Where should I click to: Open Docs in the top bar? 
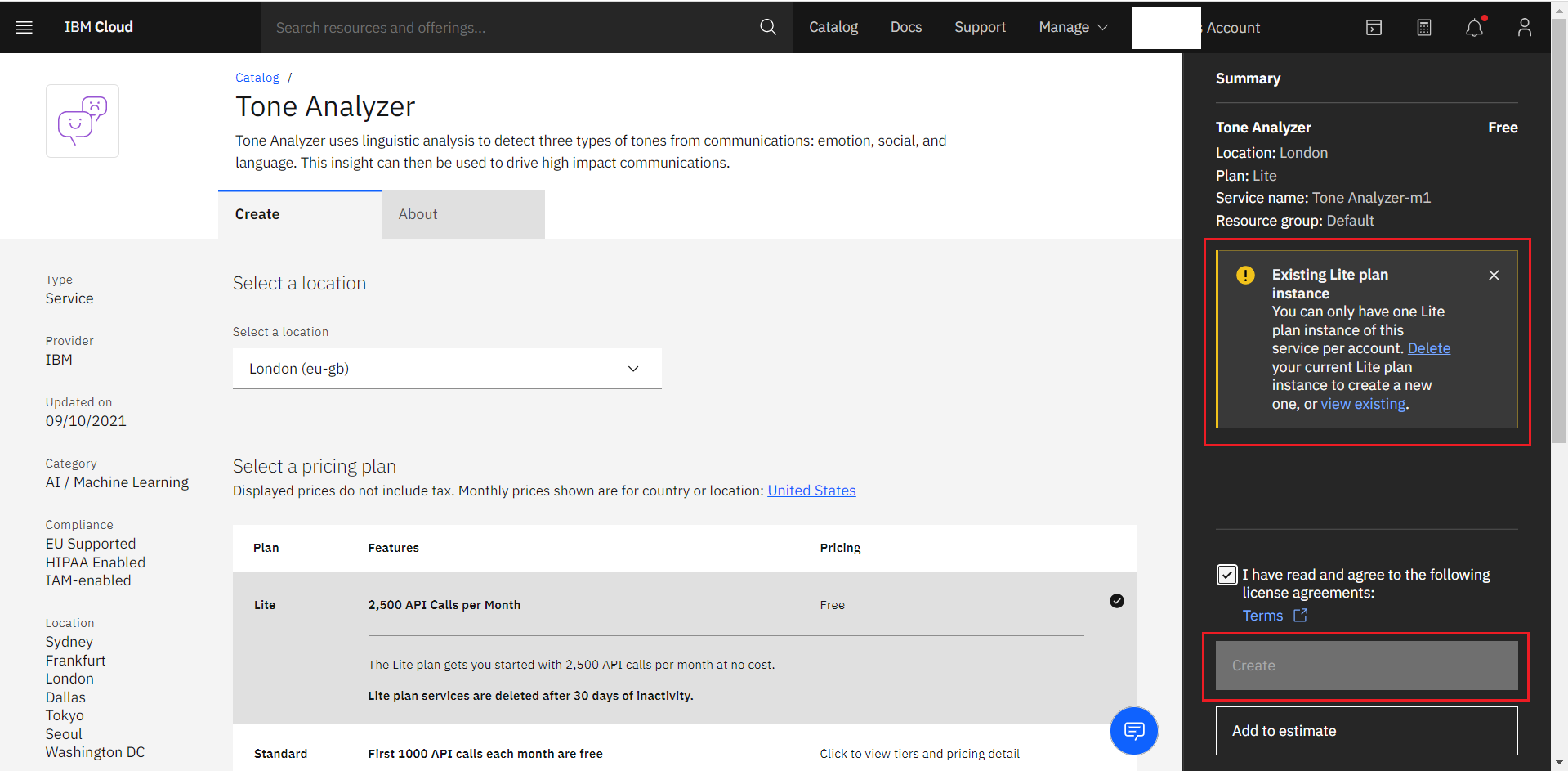click(x=906, y=27)
